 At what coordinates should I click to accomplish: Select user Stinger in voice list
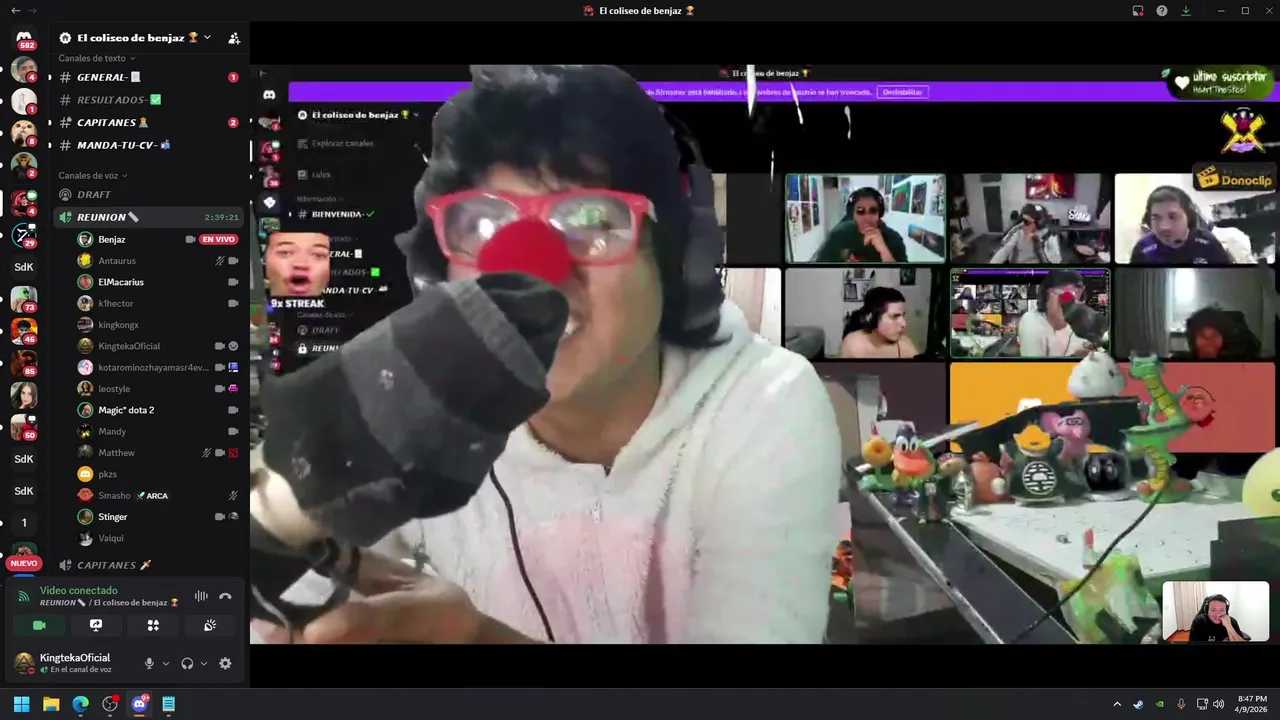pos(157,517)
